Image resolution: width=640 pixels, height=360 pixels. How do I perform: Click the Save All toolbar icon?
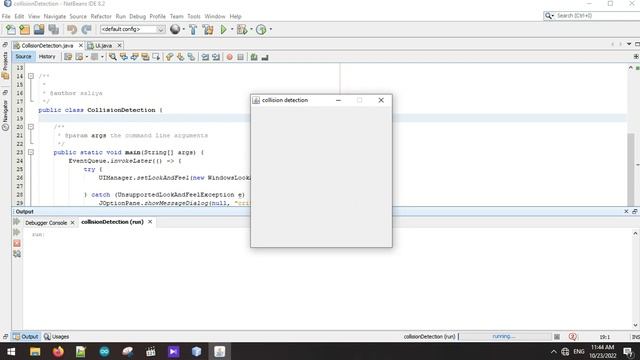tap(53, 29)
